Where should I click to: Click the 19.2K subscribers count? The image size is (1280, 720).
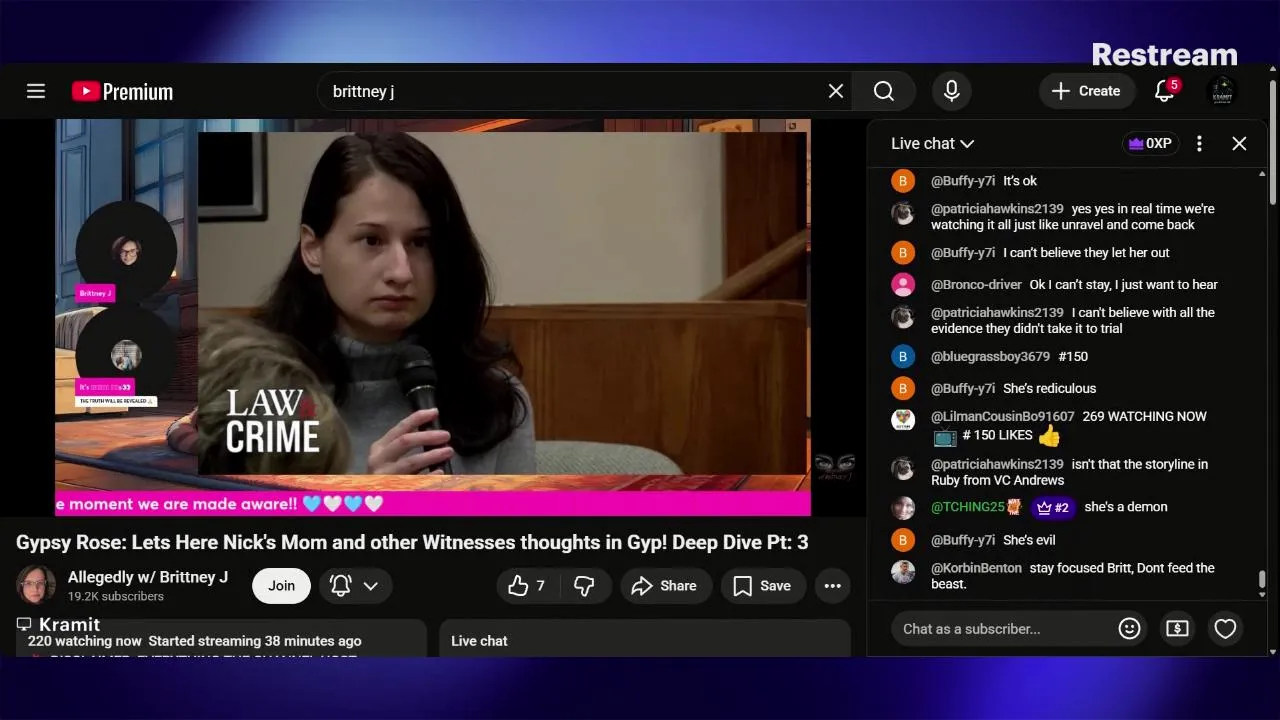click(115, 596)
